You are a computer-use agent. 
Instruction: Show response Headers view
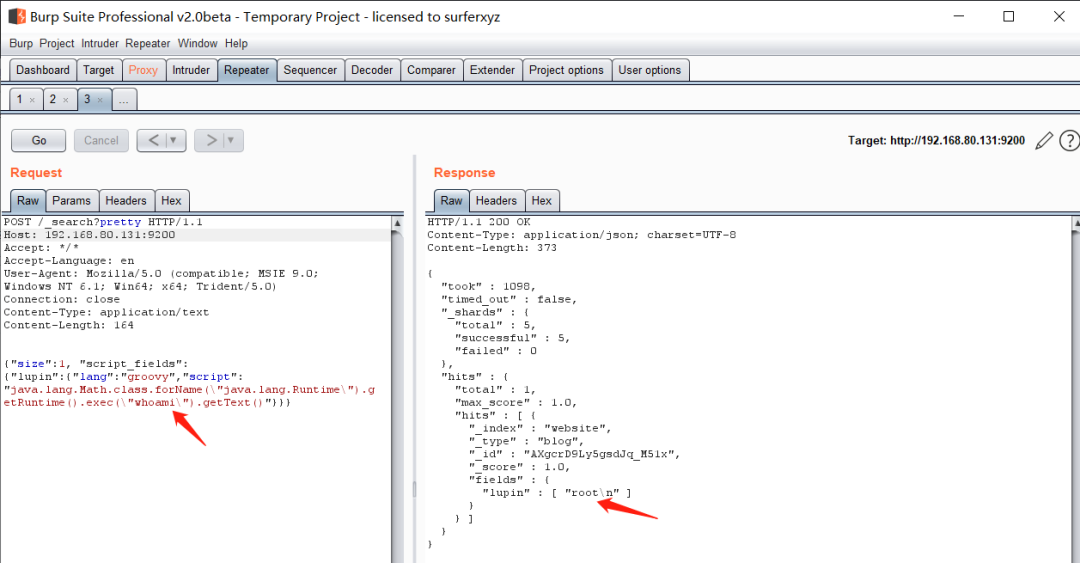(x=496, y=201)
